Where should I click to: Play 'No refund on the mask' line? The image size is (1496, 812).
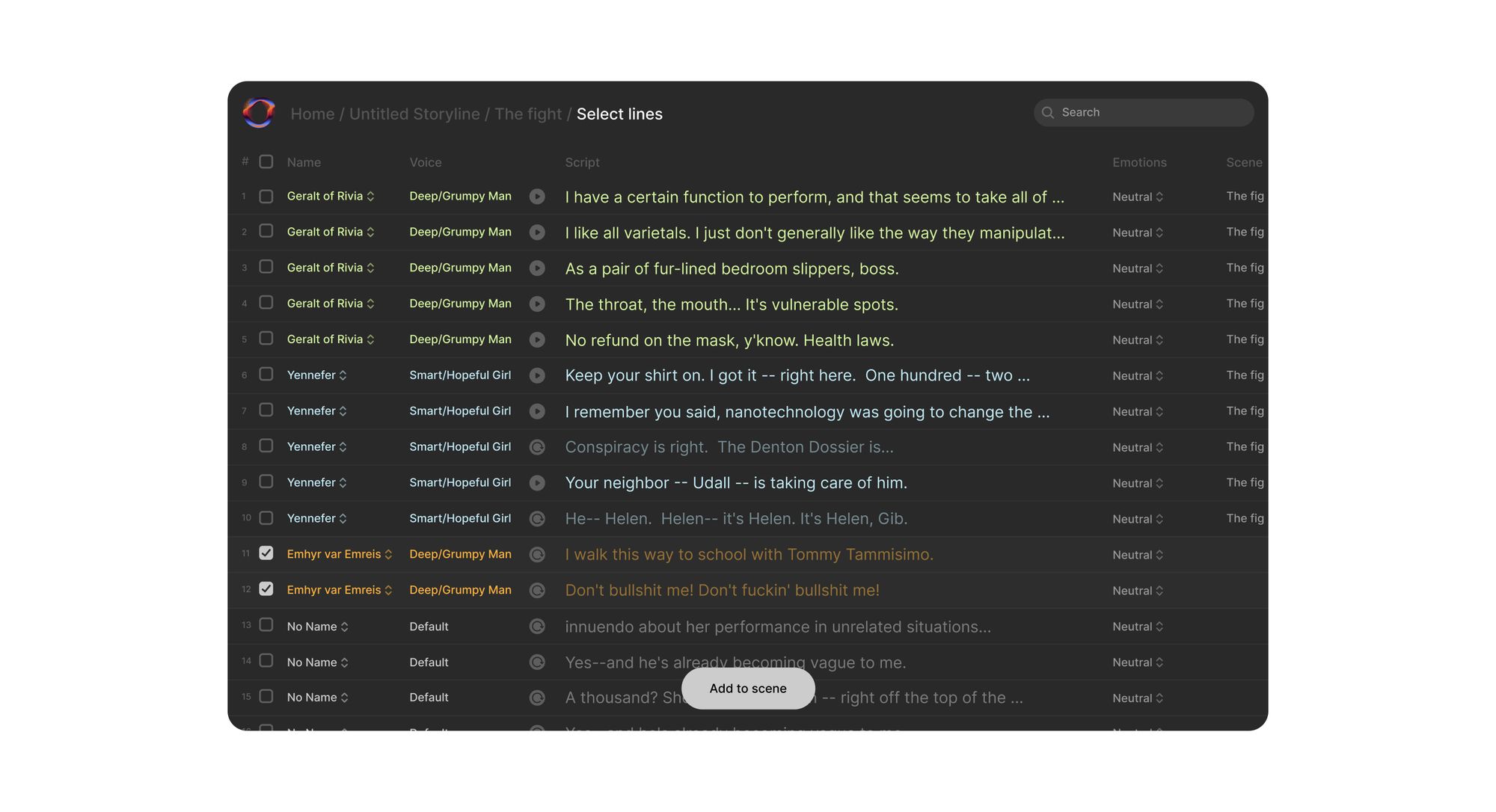[537, 340]
